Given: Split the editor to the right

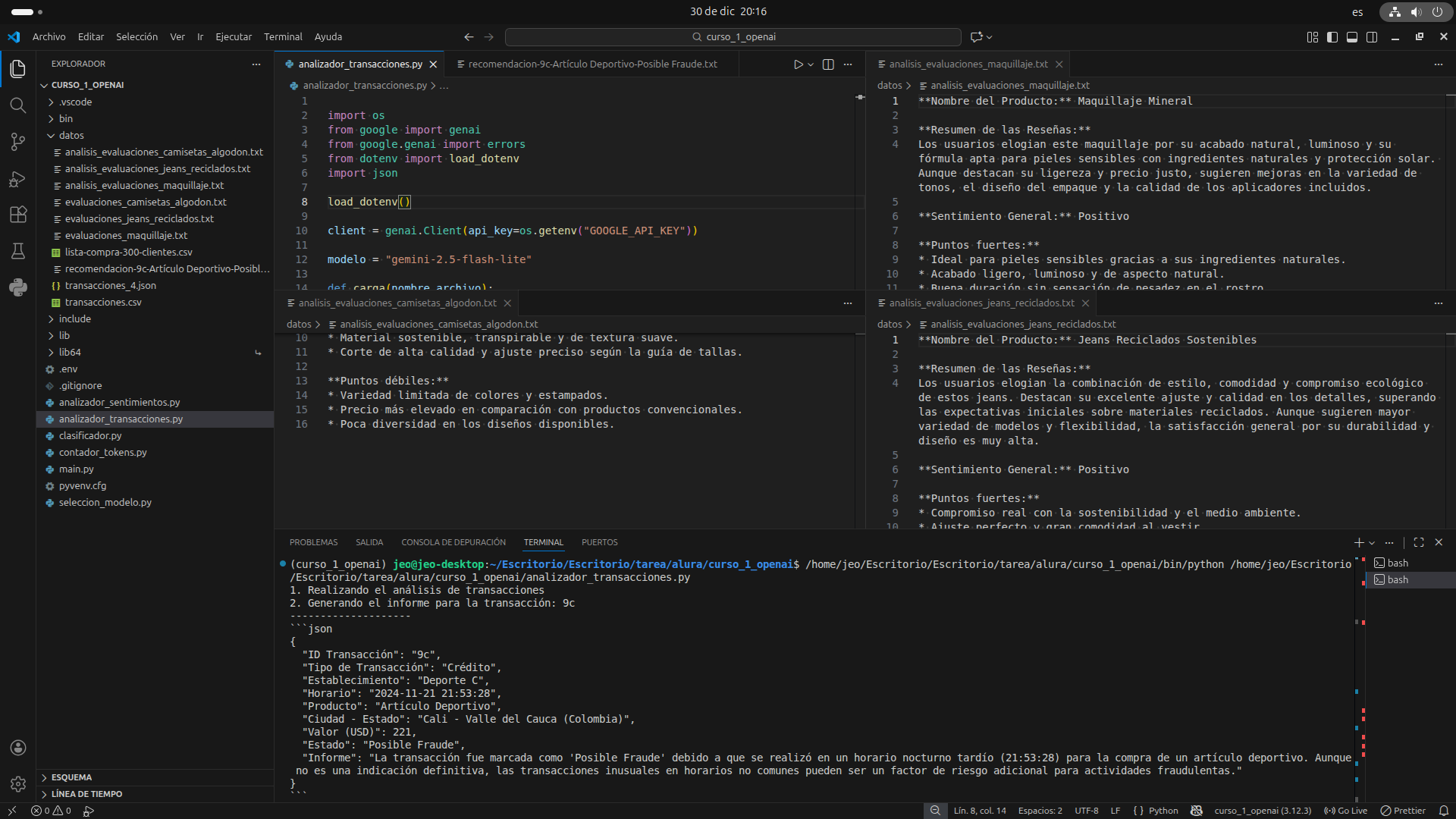Looking at the screenshot, I should point(828,64).
